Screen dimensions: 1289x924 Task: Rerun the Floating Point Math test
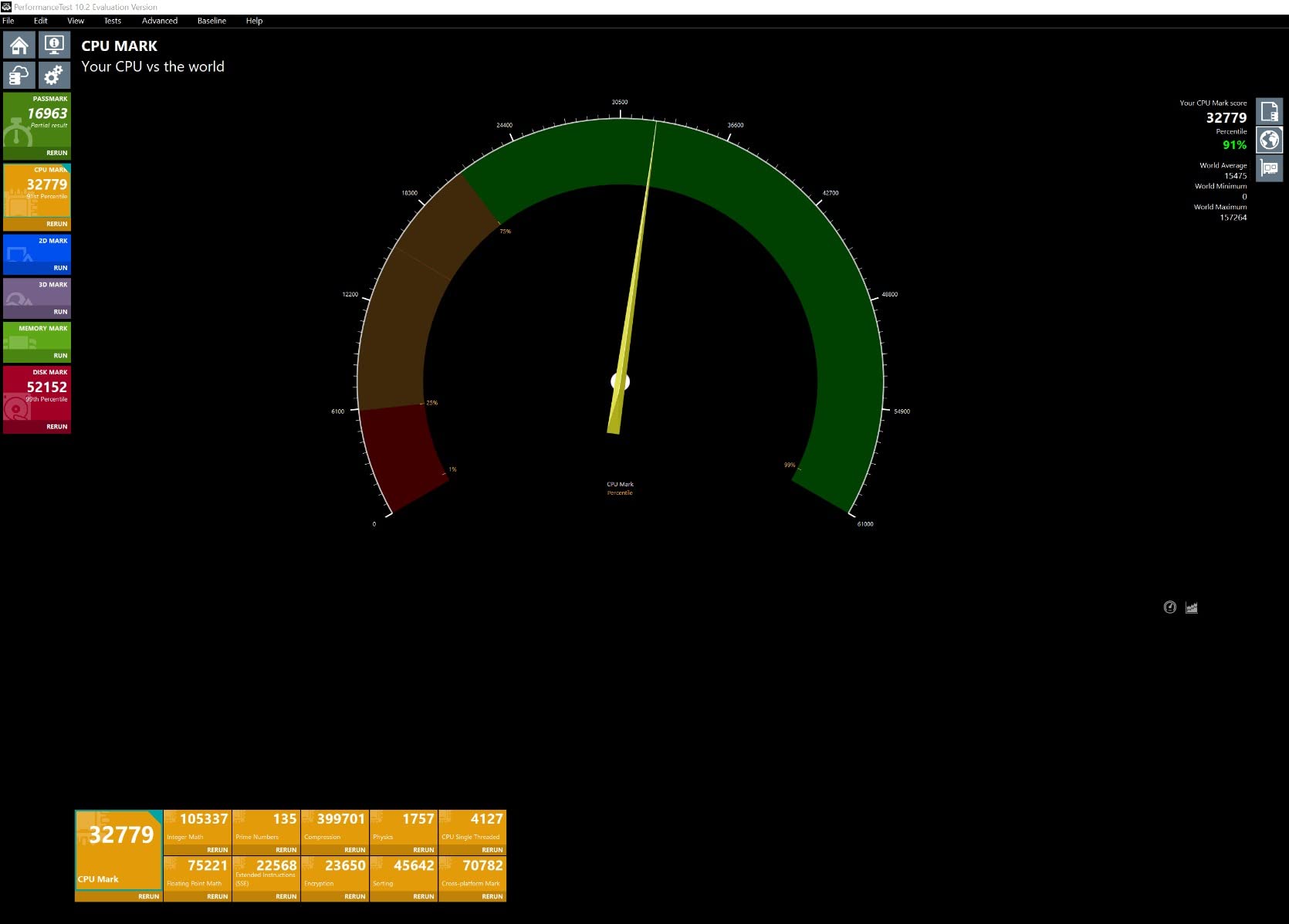tap(218, 897)
